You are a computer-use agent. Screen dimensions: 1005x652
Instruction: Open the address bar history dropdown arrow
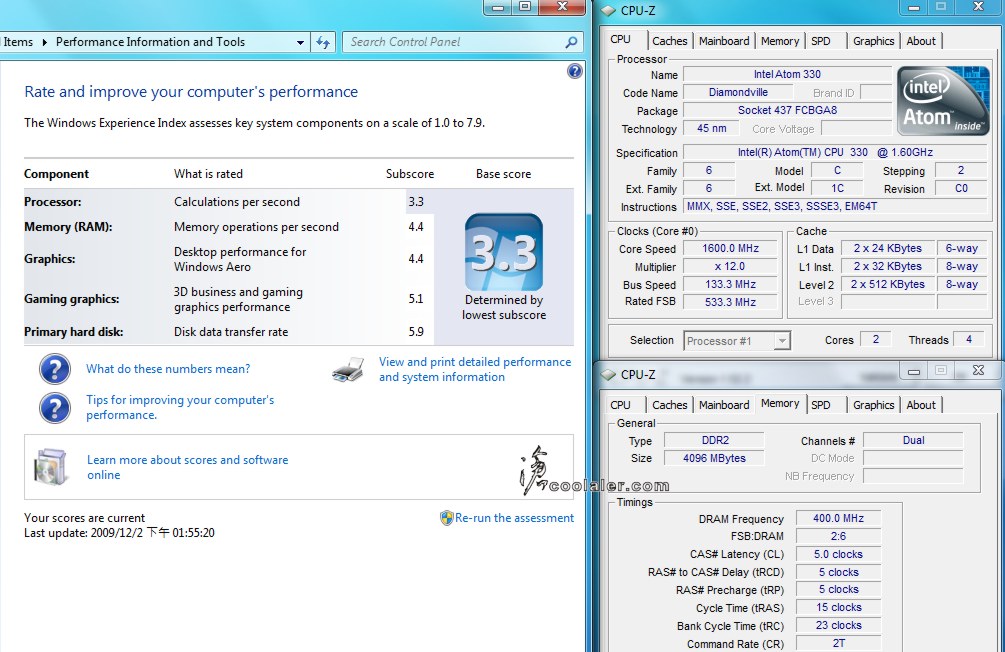point(300,42)
